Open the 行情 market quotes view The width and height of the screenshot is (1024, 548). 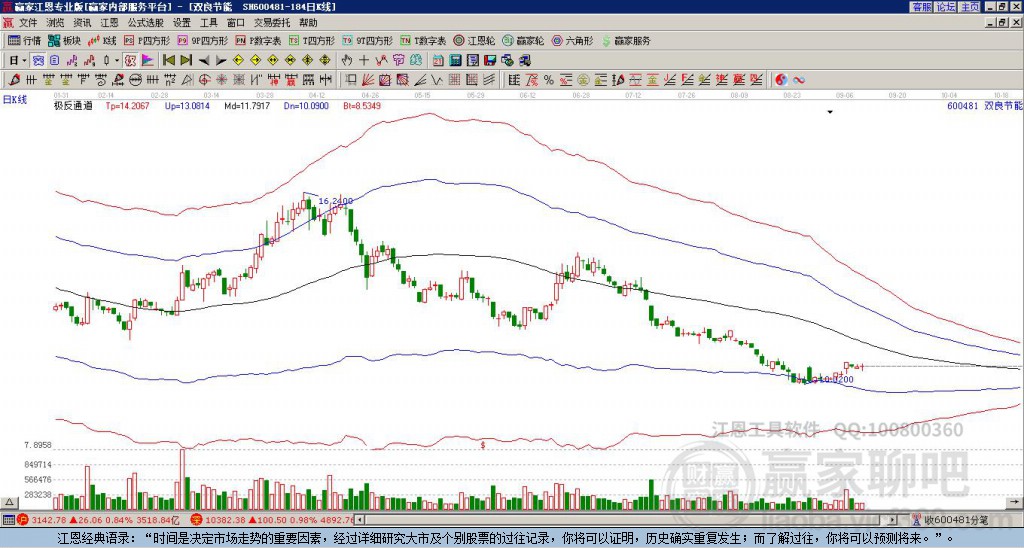pyautogui.click(x=24, y=40)
